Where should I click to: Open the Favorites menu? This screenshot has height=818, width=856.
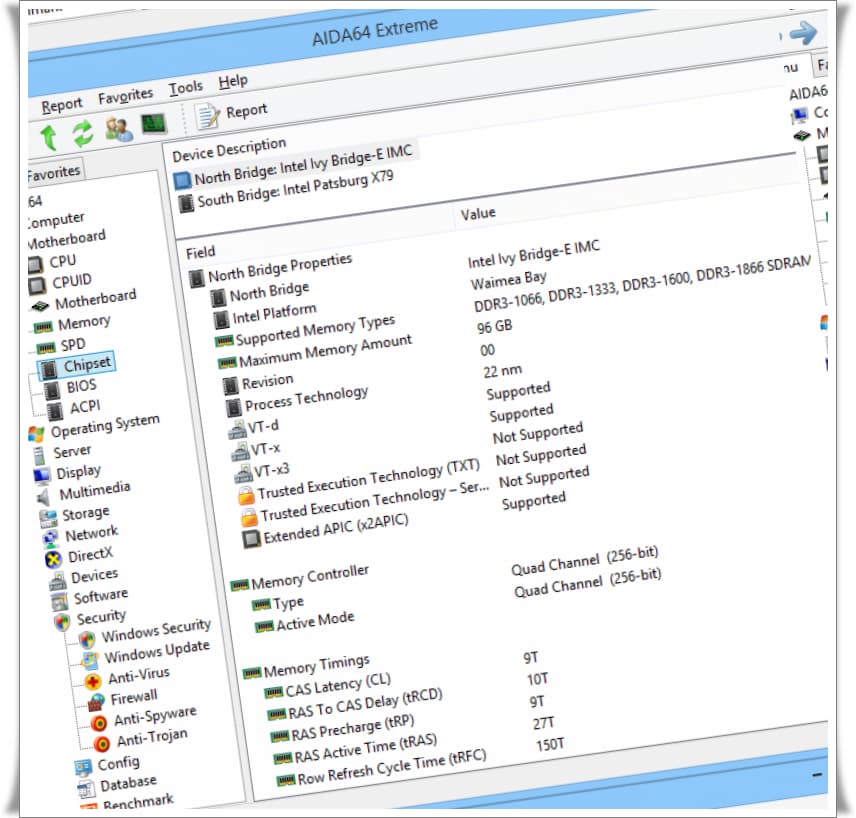pos(125,96)
